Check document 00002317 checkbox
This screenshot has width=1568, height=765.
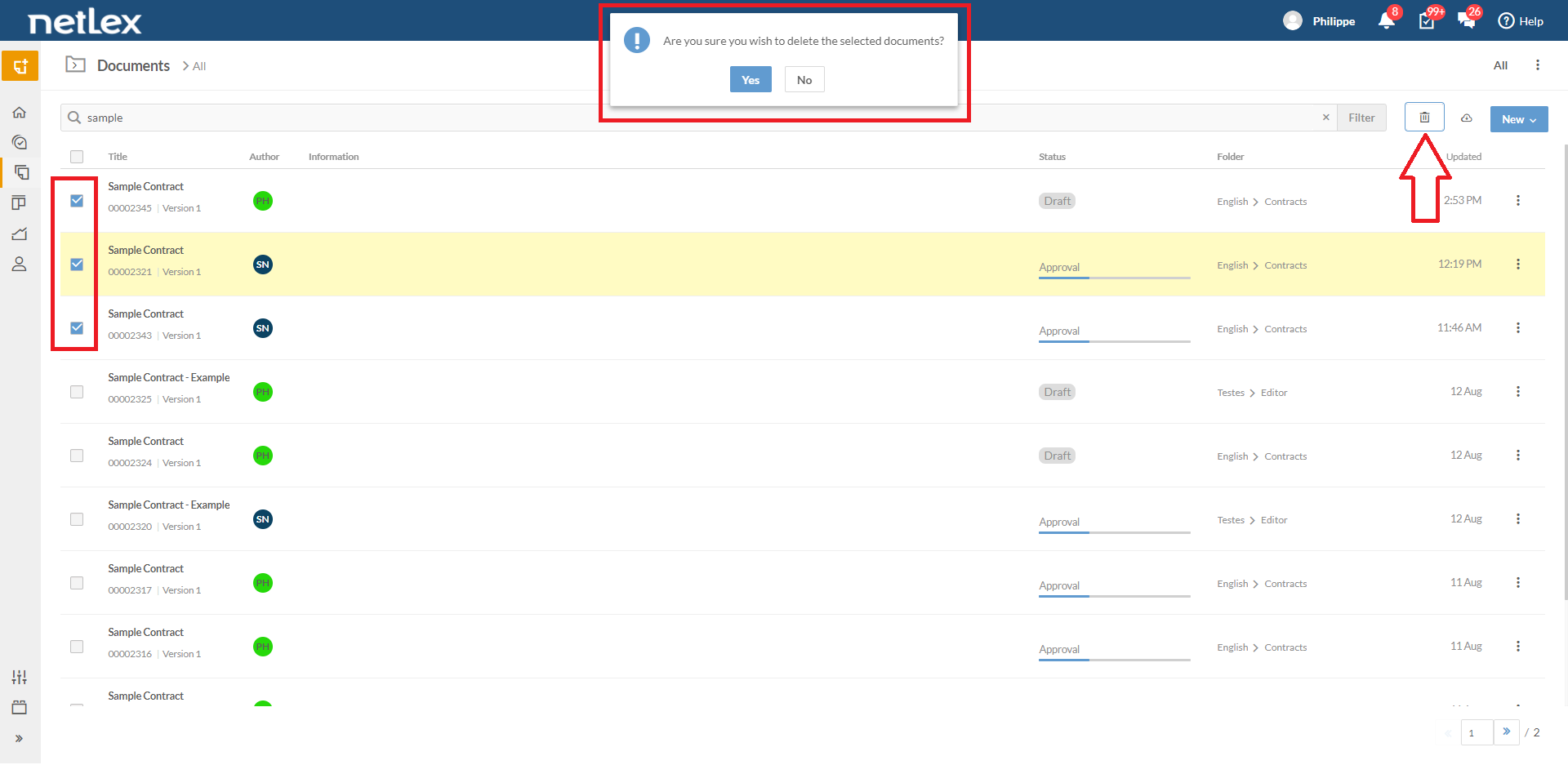coord(77,583)
